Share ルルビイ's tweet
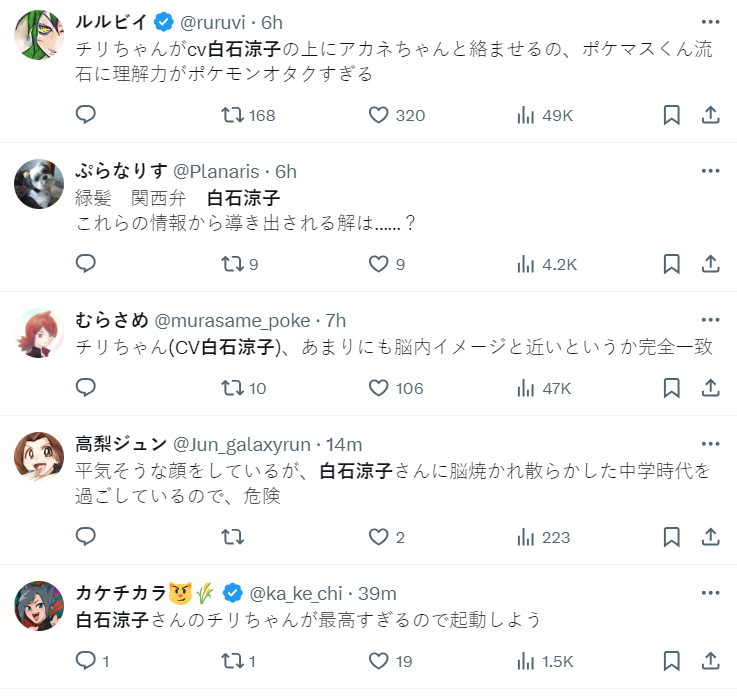737x696 pixels. click(710, 115)
